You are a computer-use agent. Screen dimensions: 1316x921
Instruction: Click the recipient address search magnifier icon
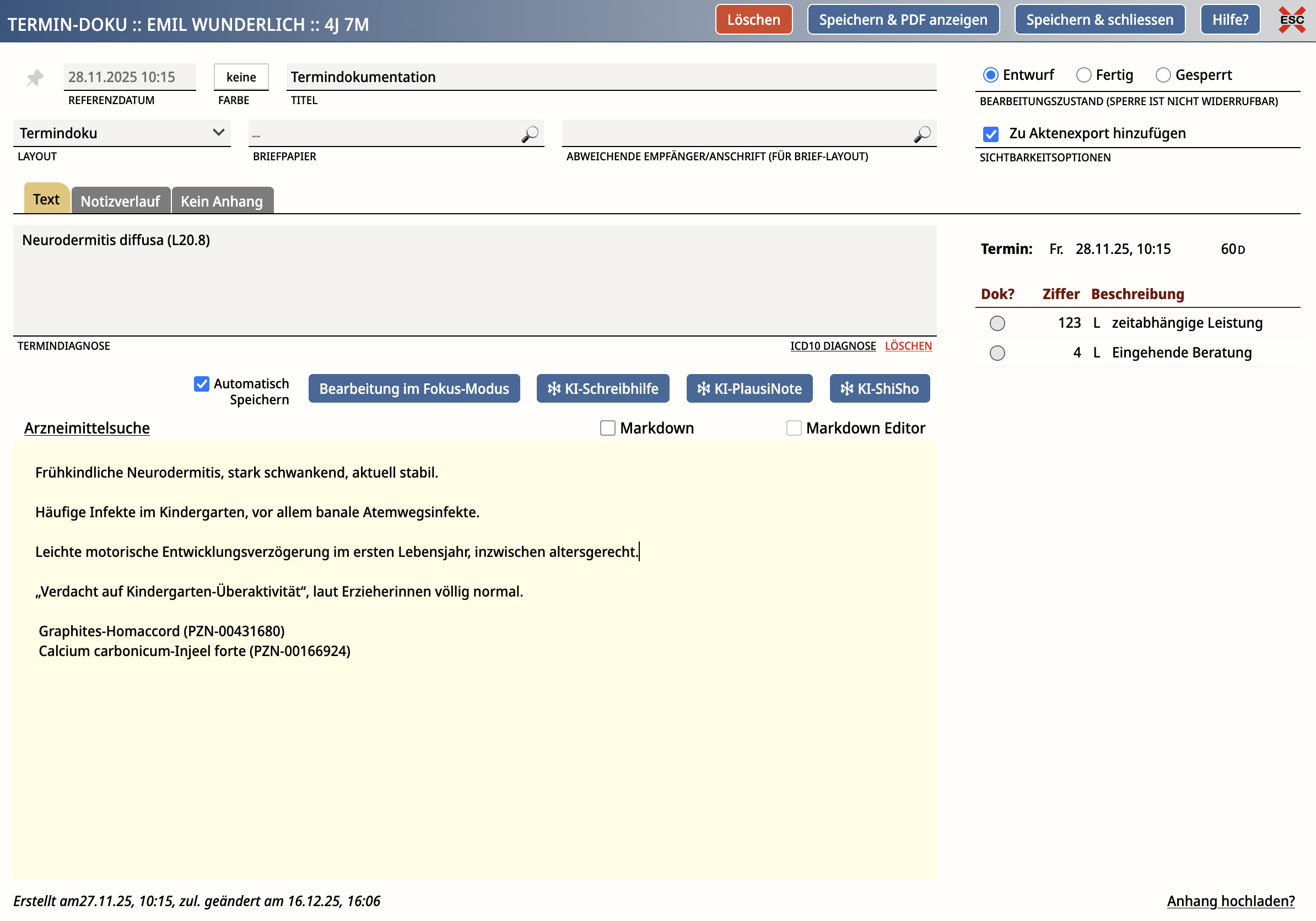point(921,134)
